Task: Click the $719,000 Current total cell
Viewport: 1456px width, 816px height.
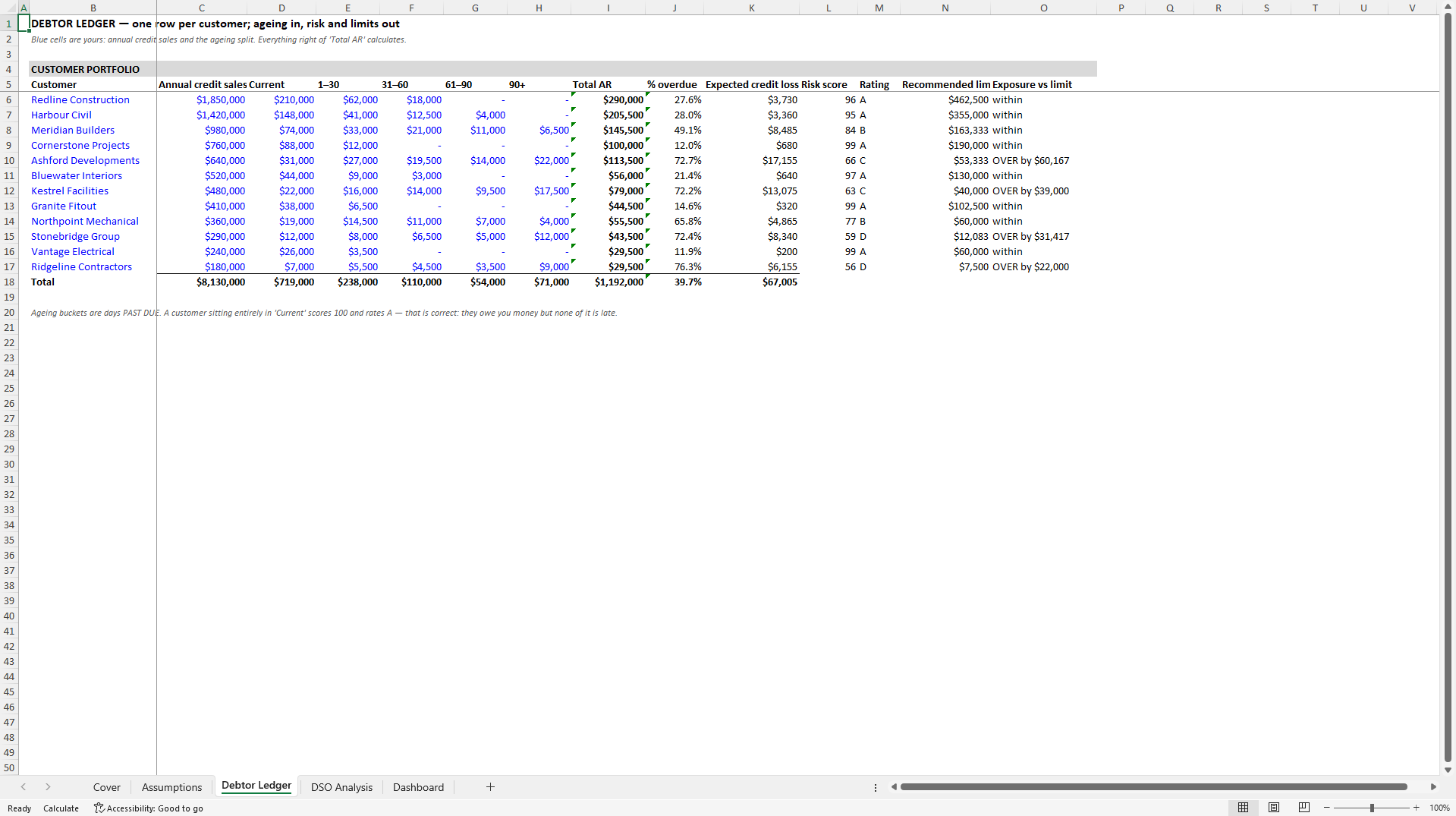Action: click(281, 282)
